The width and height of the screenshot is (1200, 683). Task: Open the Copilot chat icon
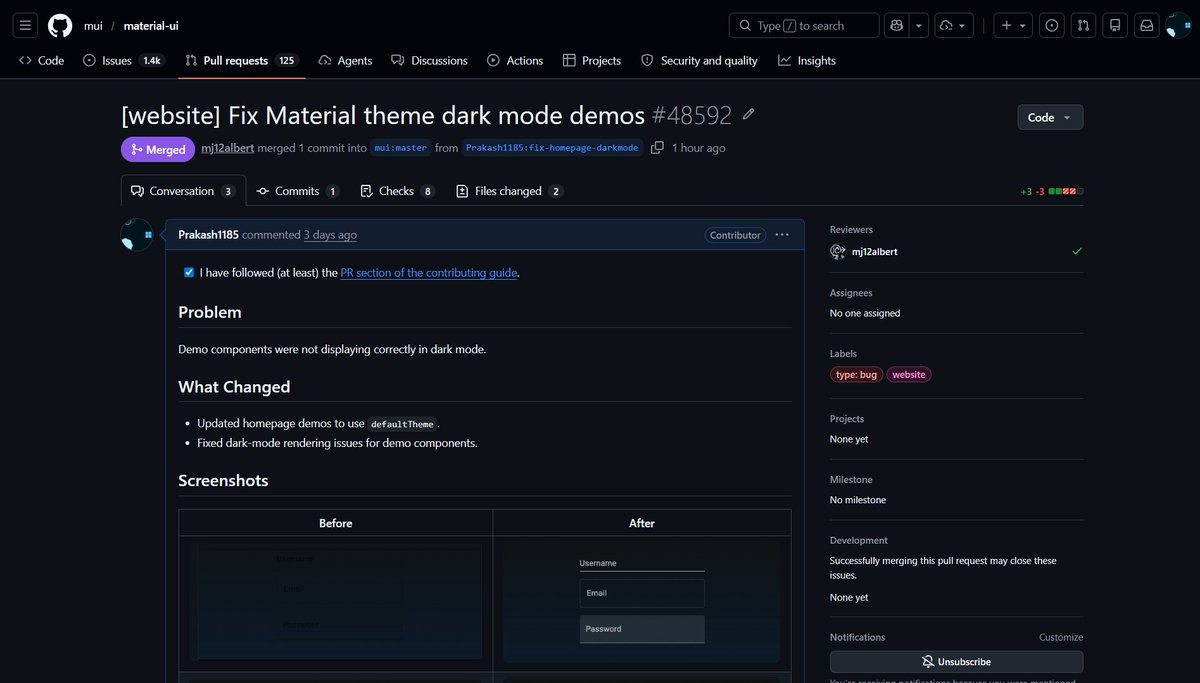897,26
